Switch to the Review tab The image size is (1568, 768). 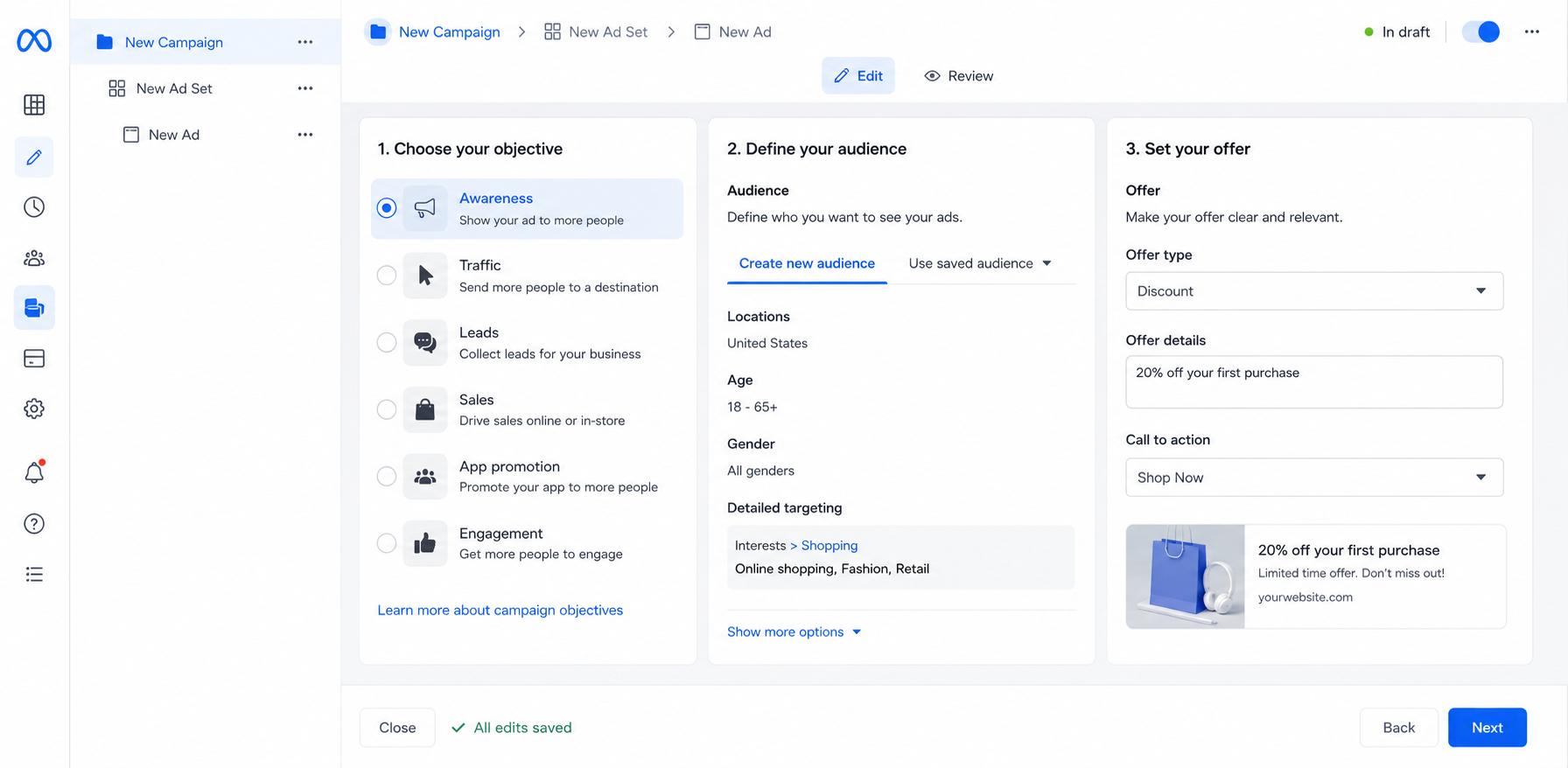tap(959, 76)
